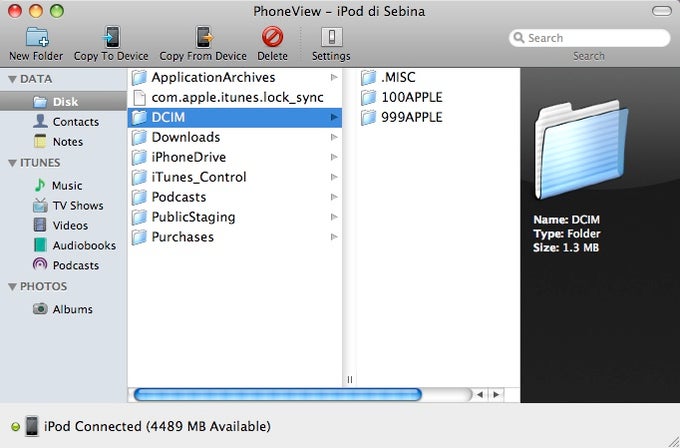Image resolution: width=680 pixels, height=448 pixels.
Task: Click the scroll right arrow
Action: tap(496, 395)
